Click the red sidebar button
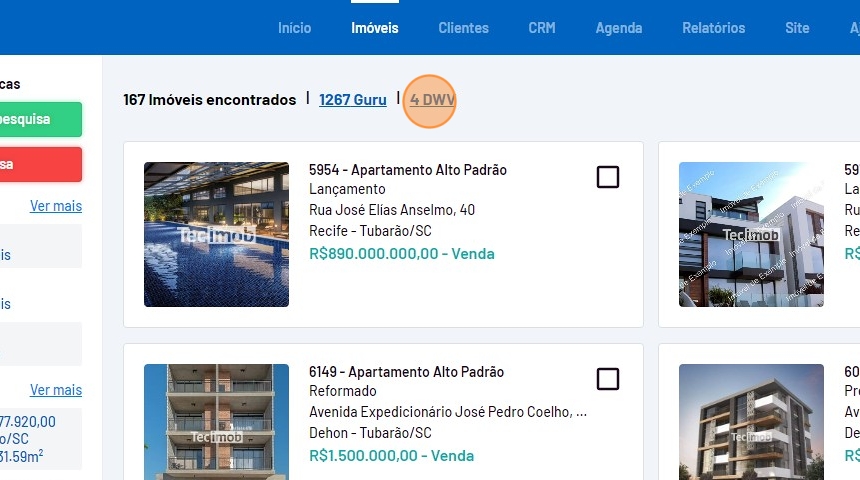Screen dimensions: 860x480 (40, 164)
